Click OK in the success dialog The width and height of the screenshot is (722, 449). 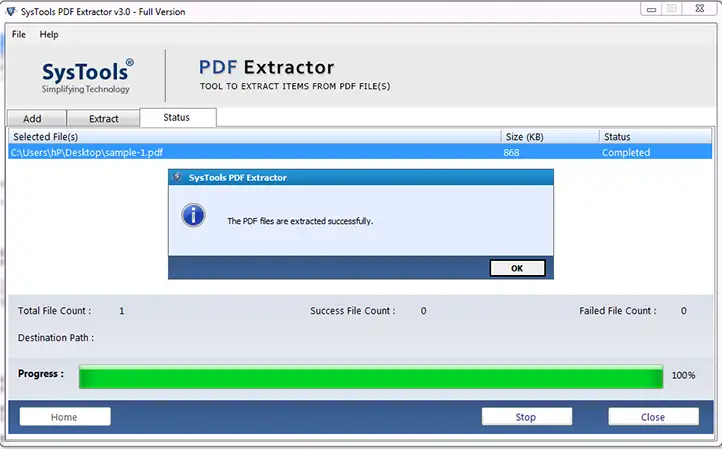(517, 268)
